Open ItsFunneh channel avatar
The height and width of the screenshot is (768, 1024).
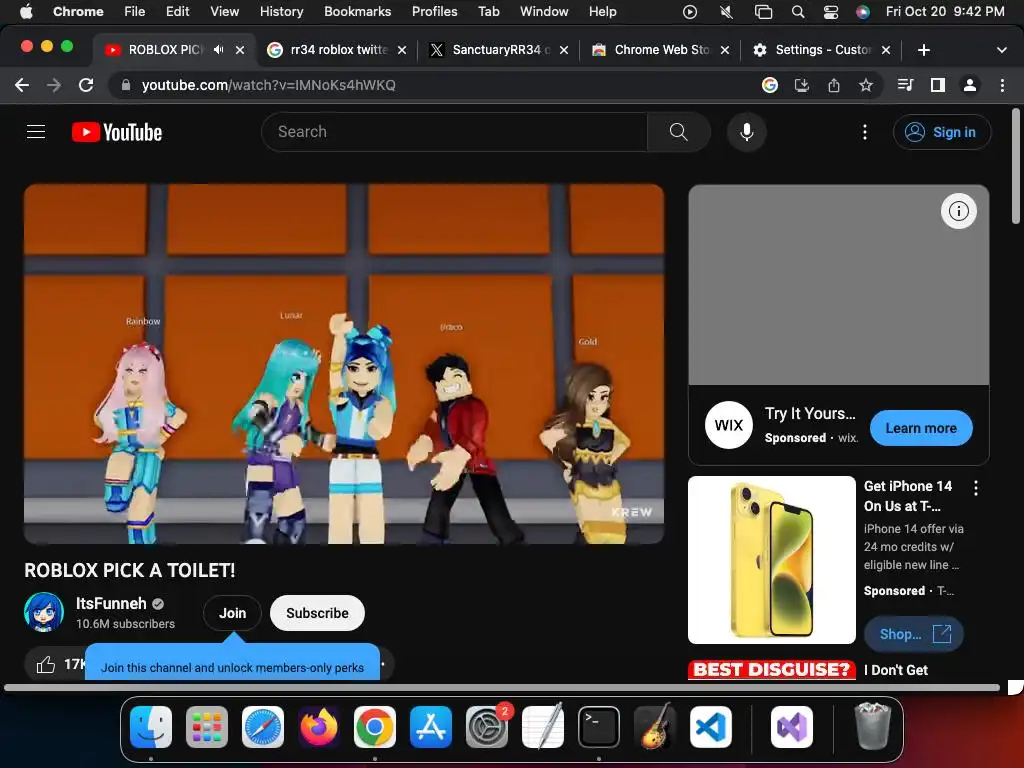tap(44, 613)
